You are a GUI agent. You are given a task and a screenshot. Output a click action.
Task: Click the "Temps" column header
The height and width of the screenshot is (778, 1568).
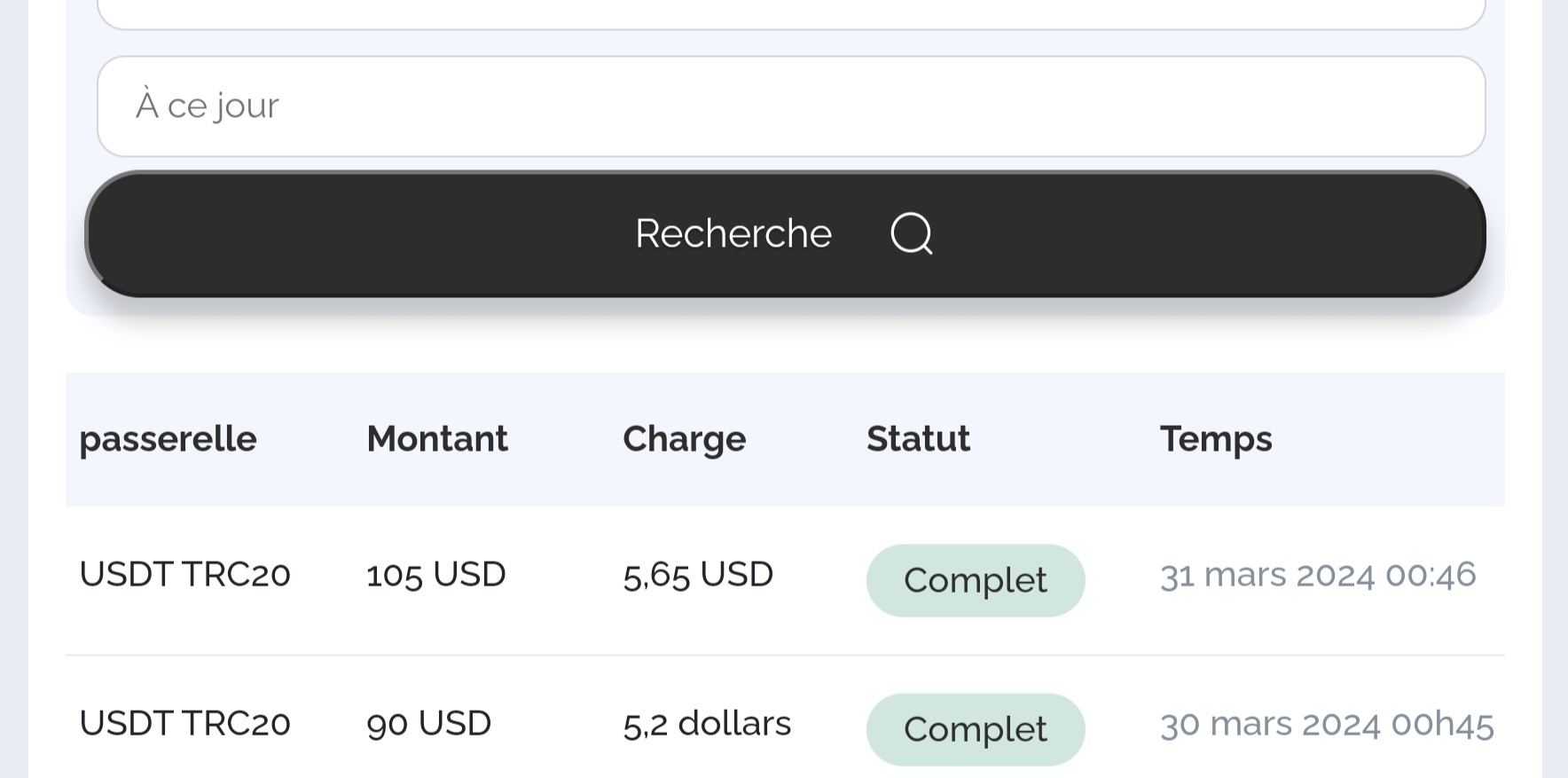pyautogui.click(x=1216, y=439)
